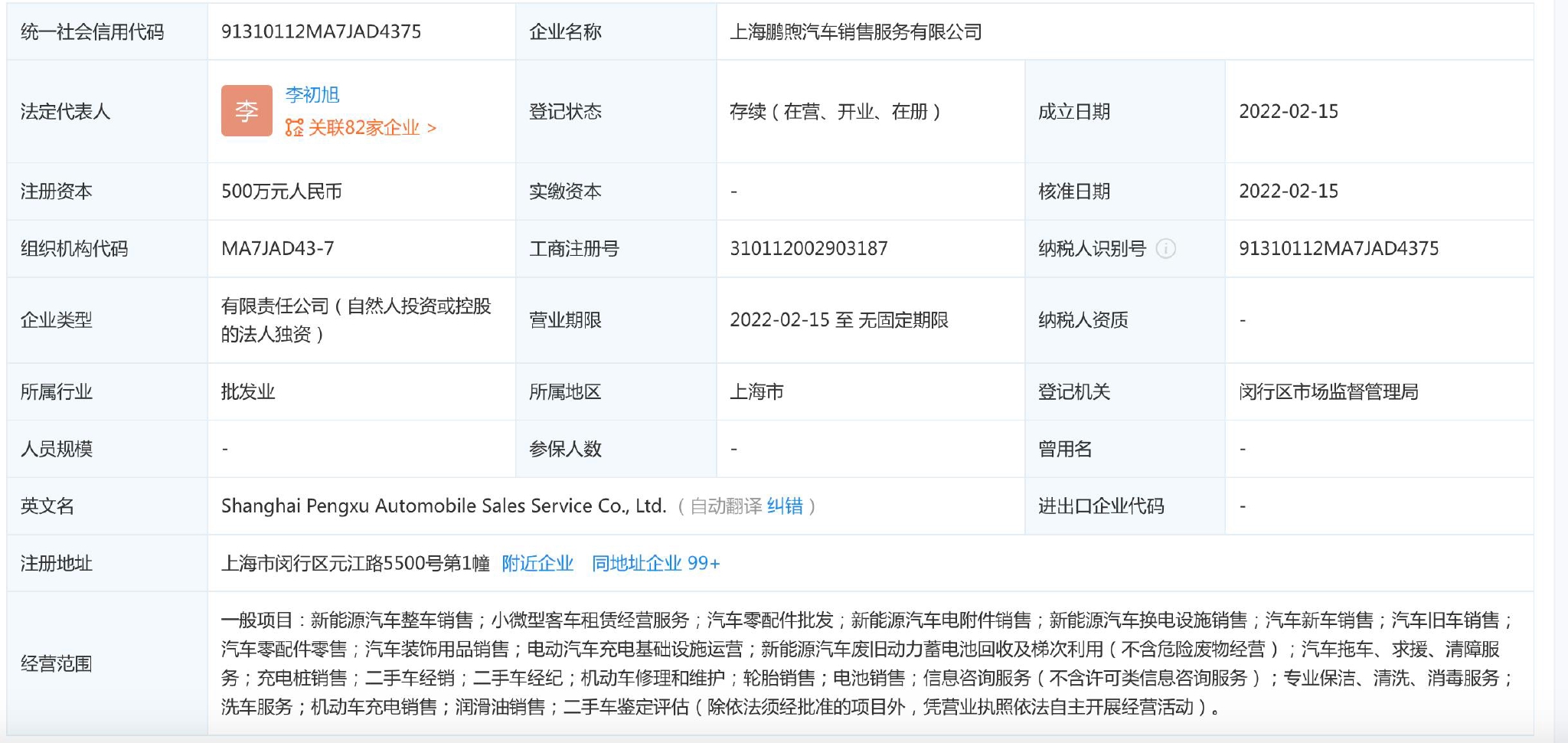Click the 注册地址 label cell
This screenshot has width=1568, height=743.
[x=107, y=564]
